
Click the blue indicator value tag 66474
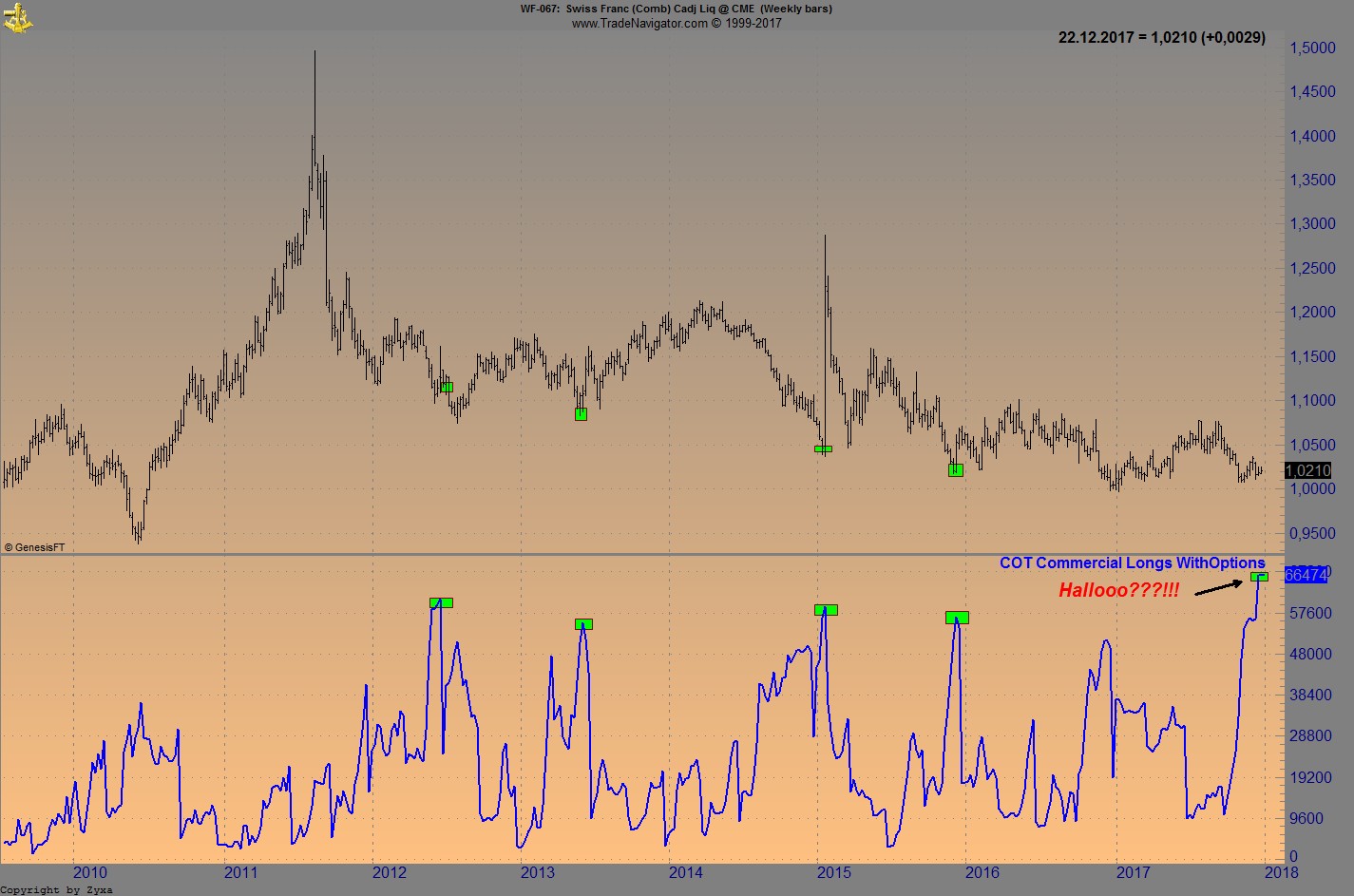(x=1306, y=575)
